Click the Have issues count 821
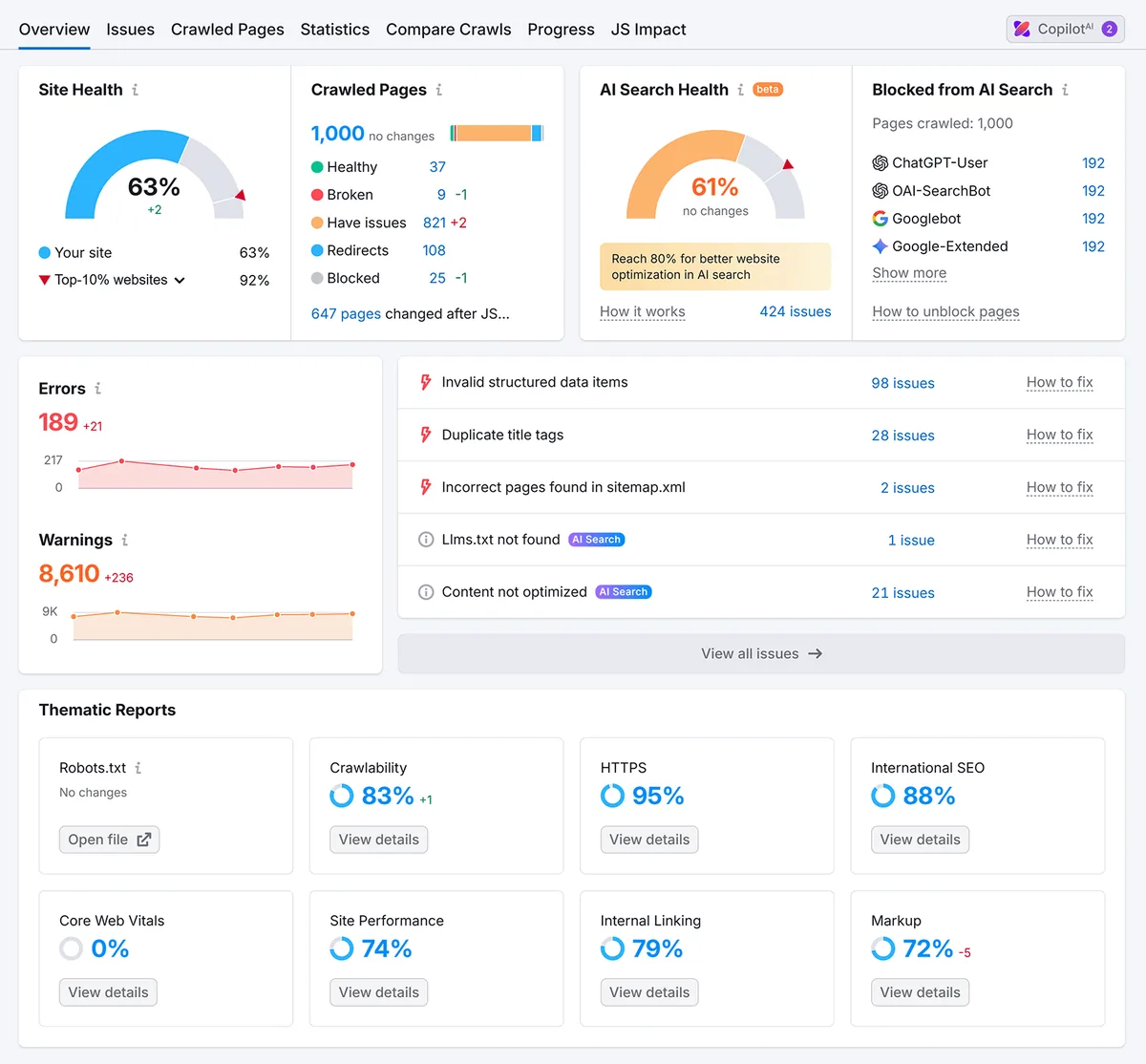The height and width of the screenshot is (1064, 1146). [x=435, y=223]
